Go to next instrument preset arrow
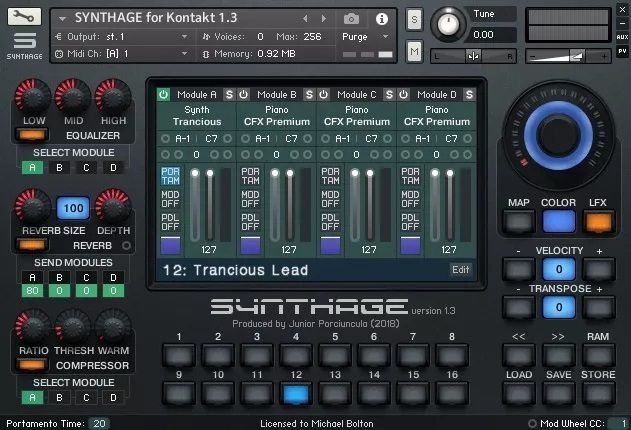The width and height of the screenshot is (631, 430). pyautogui.click(x=324, y=19)
